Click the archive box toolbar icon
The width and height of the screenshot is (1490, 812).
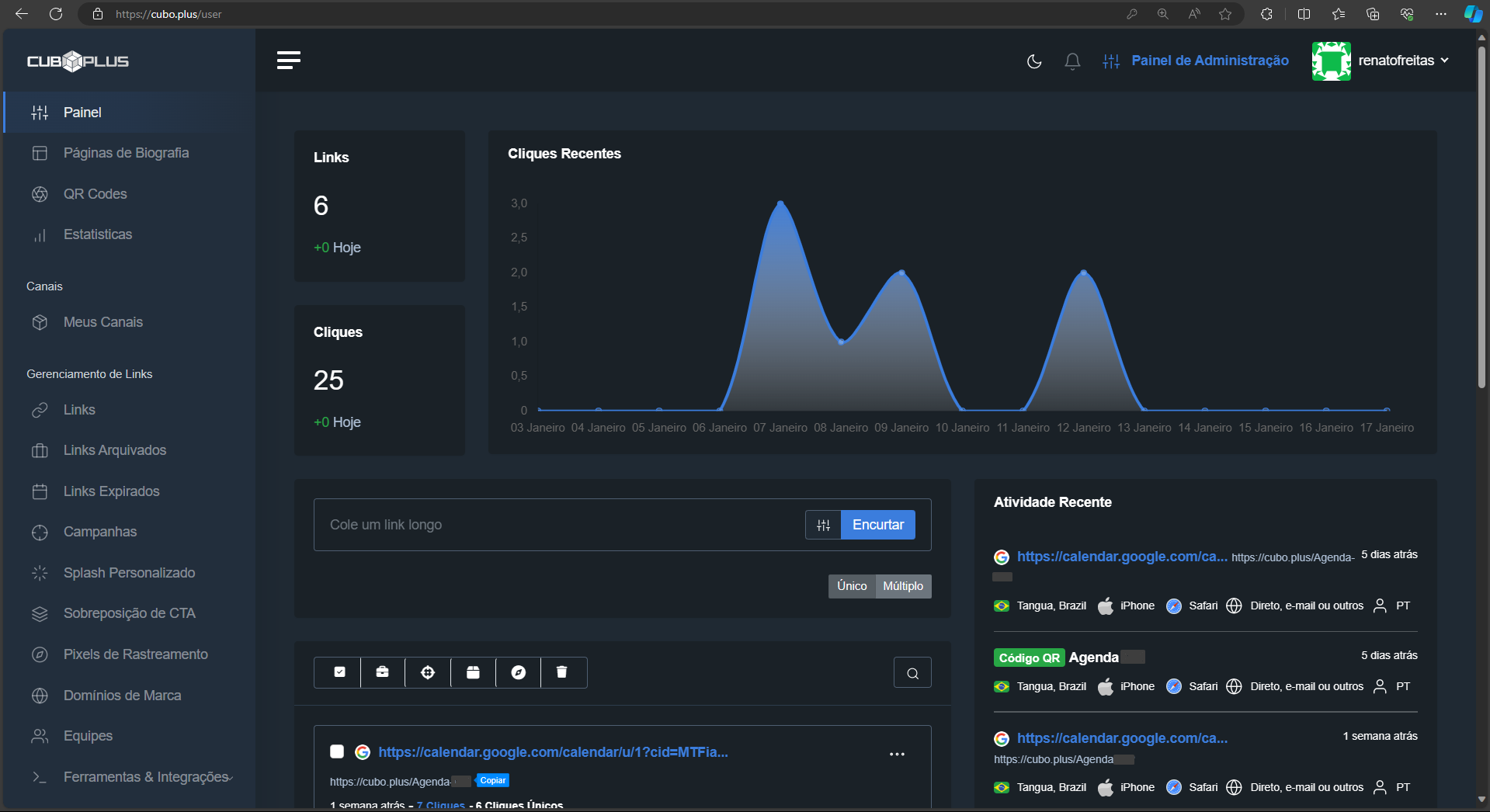coord(473,672)
